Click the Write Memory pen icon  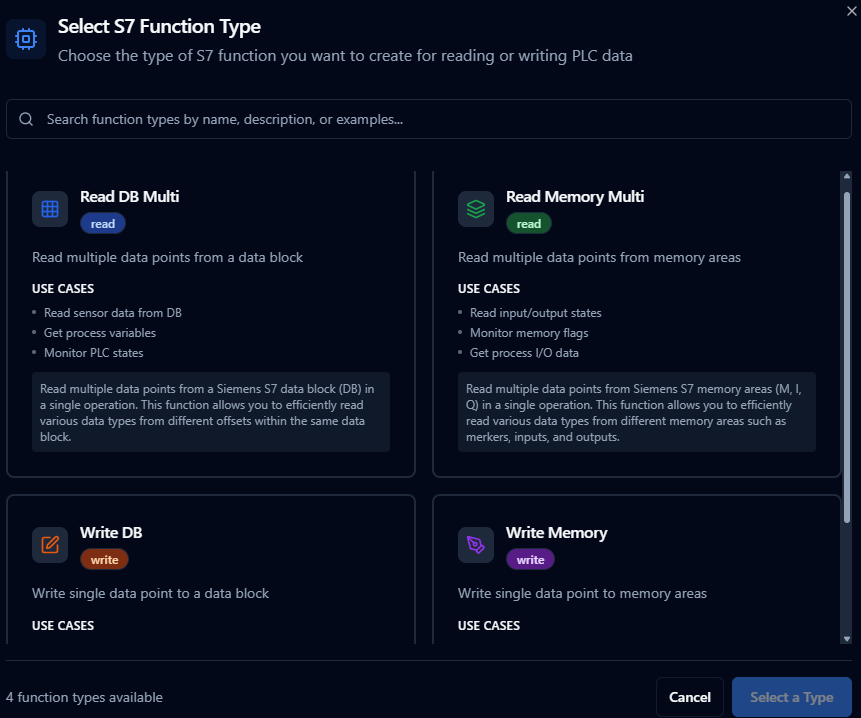(476, 545)
